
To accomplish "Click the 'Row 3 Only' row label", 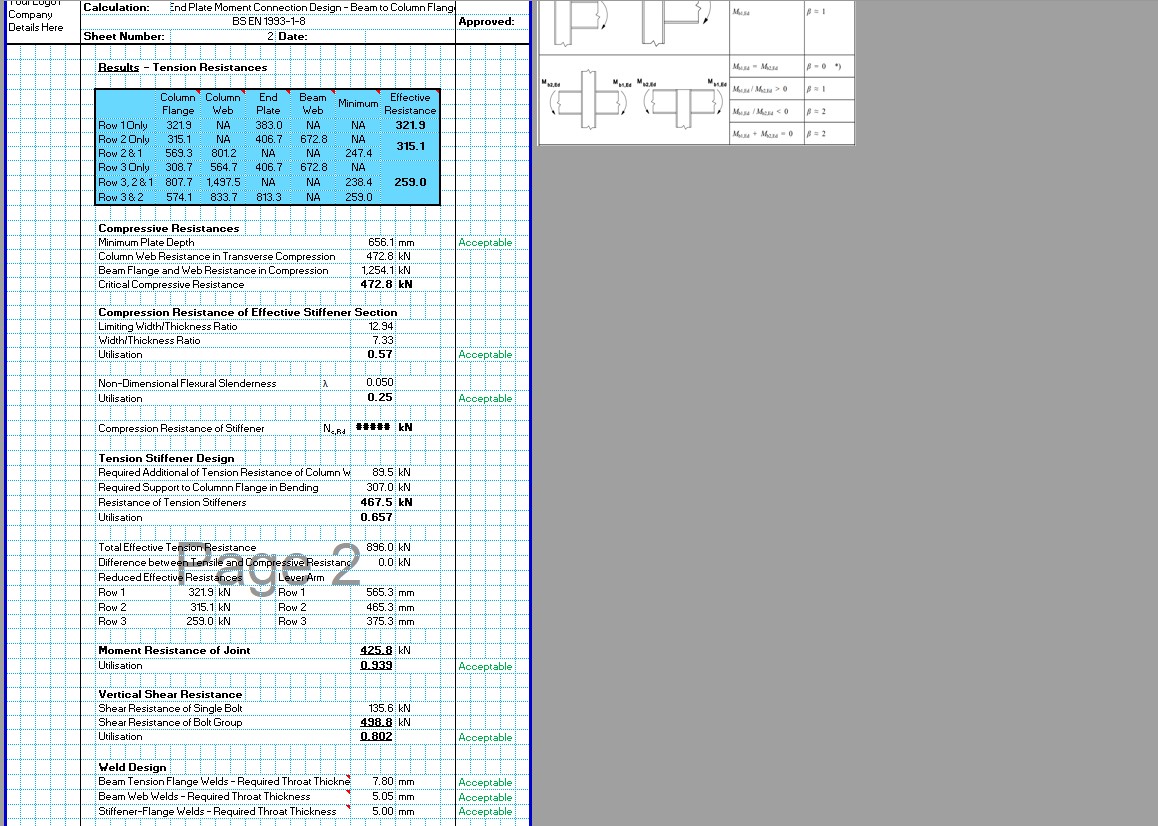I will click(123, 168).
